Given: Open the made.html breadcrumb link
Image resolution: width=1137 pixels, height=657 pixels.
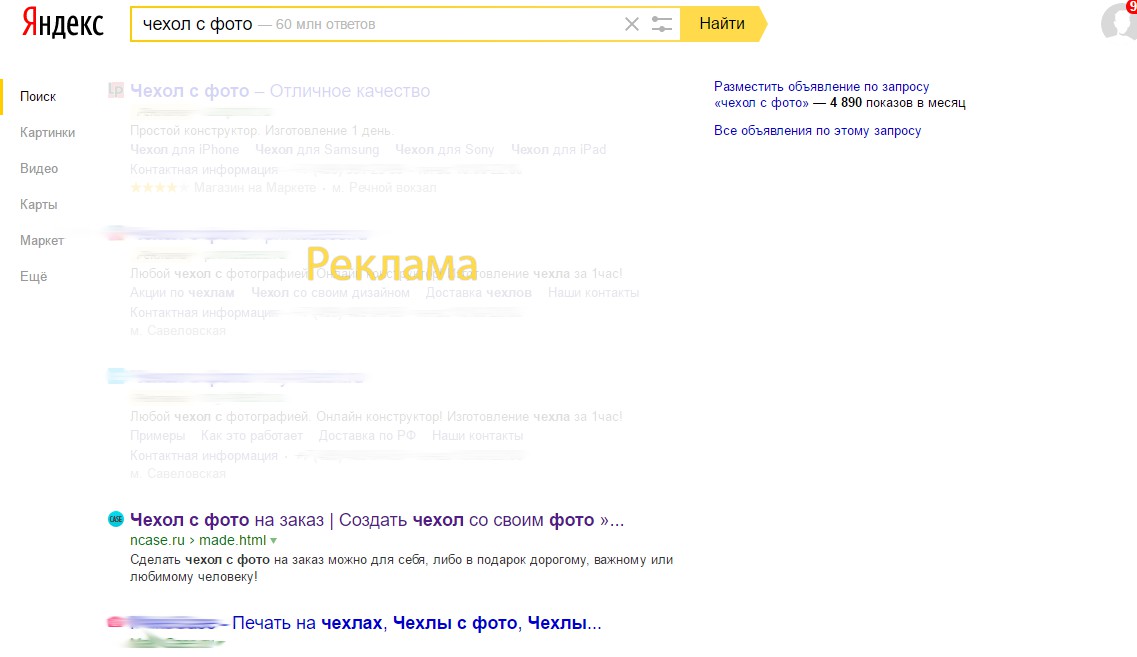Looking at the screenshot, I should [232, 540].
